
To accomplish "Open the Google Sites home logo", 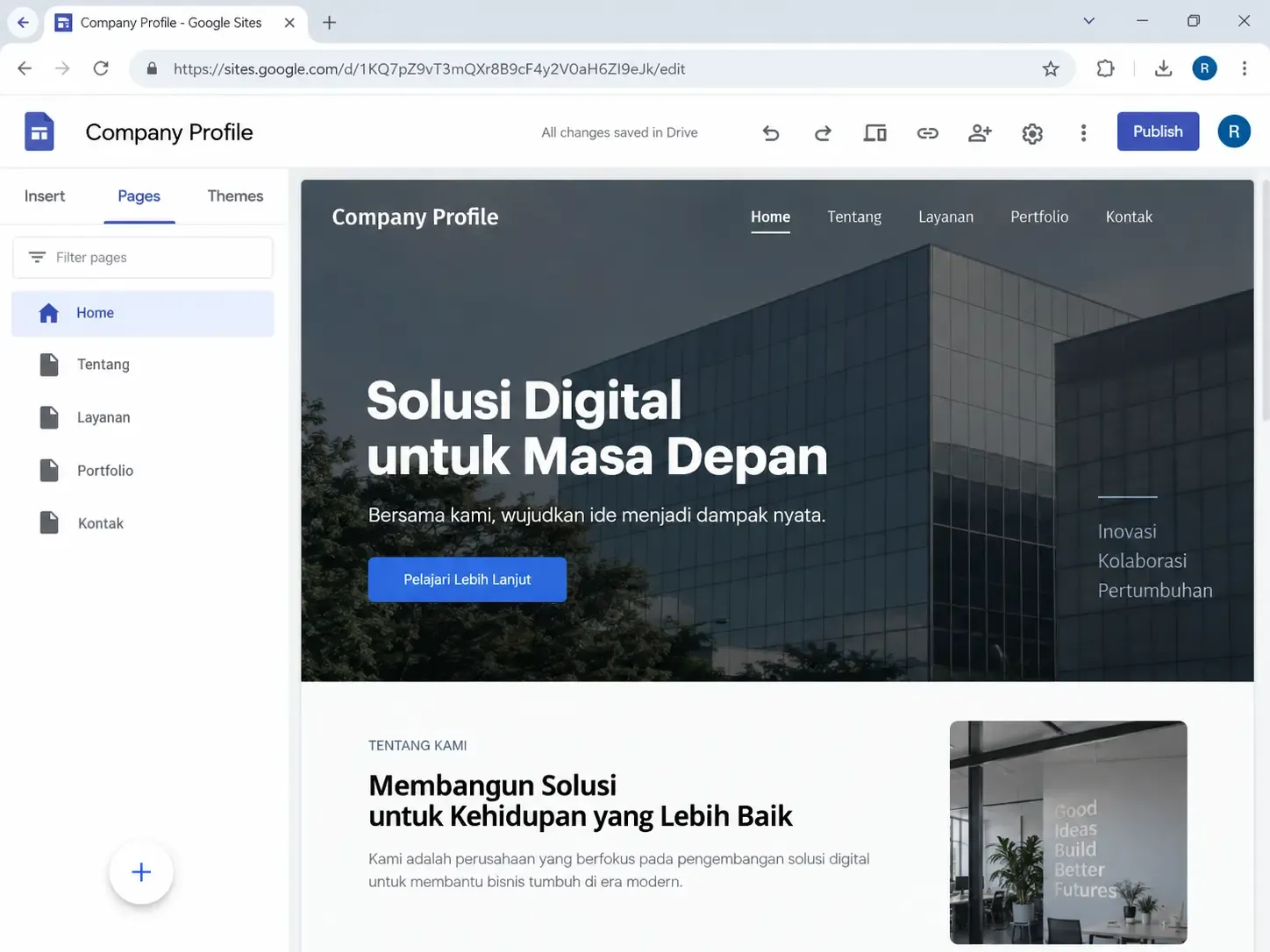I will 39,132.
